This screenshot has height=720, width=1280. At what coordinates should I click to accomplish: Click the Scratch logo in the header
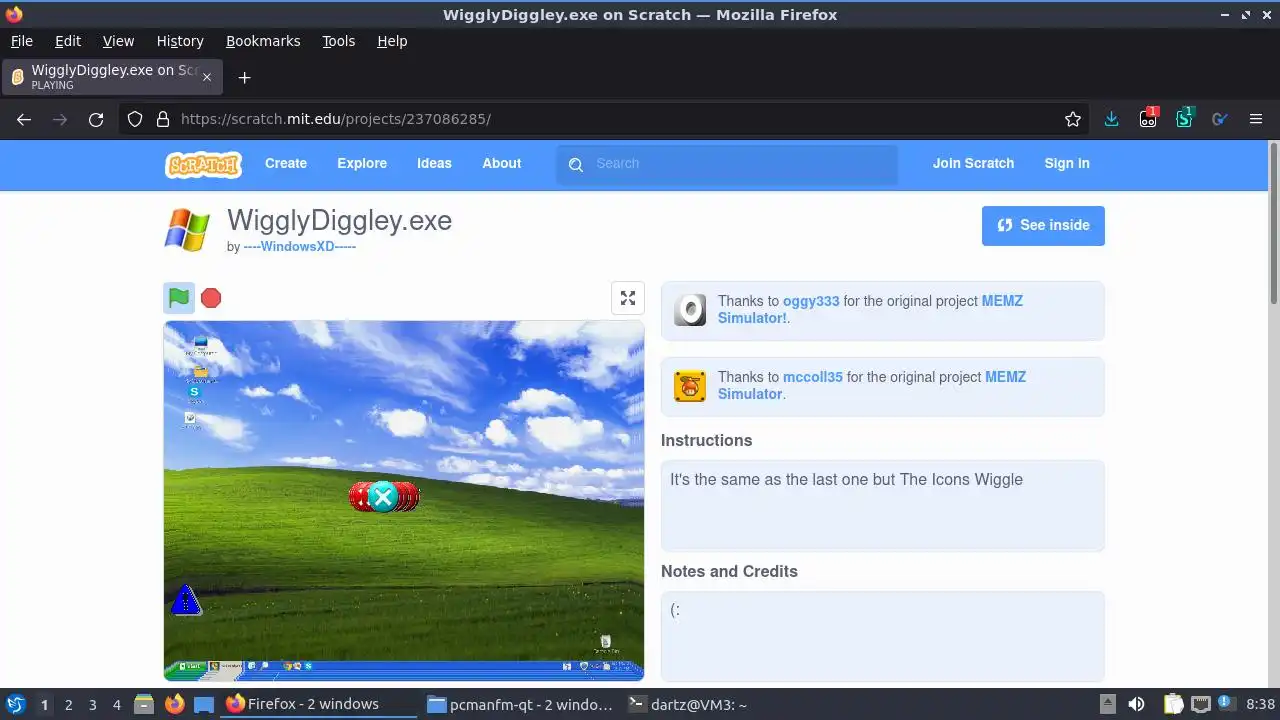(203, 164)
